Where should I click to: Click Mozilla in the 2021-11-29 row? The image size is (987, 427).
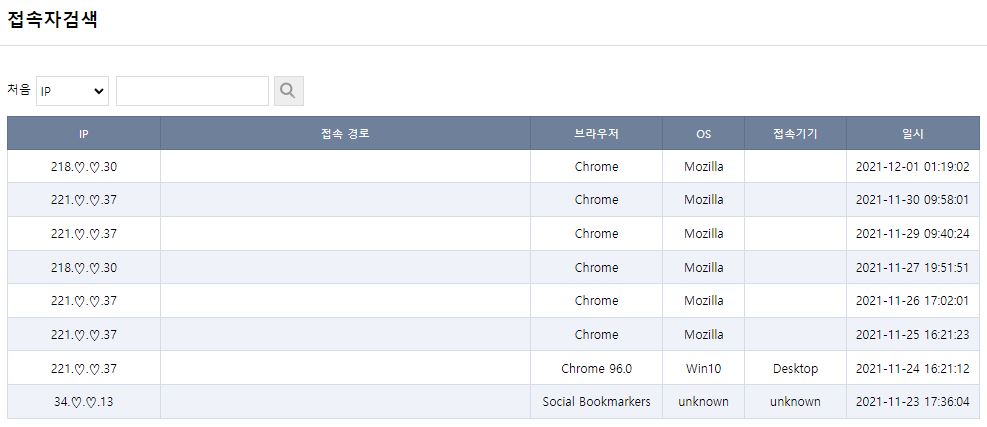(703, 234)
